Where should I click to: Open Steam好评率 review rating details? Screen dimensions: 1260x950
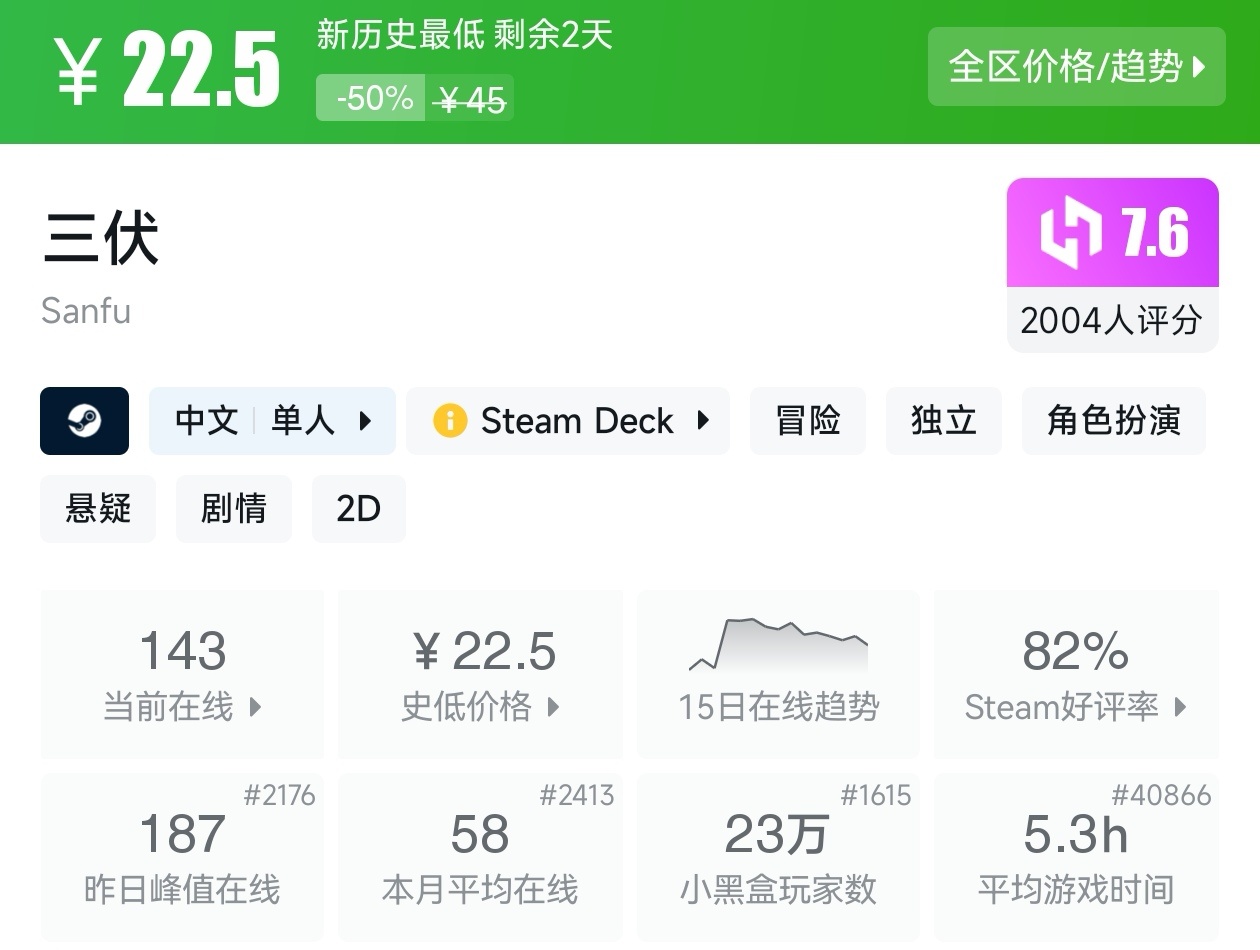click(1076, 674)
